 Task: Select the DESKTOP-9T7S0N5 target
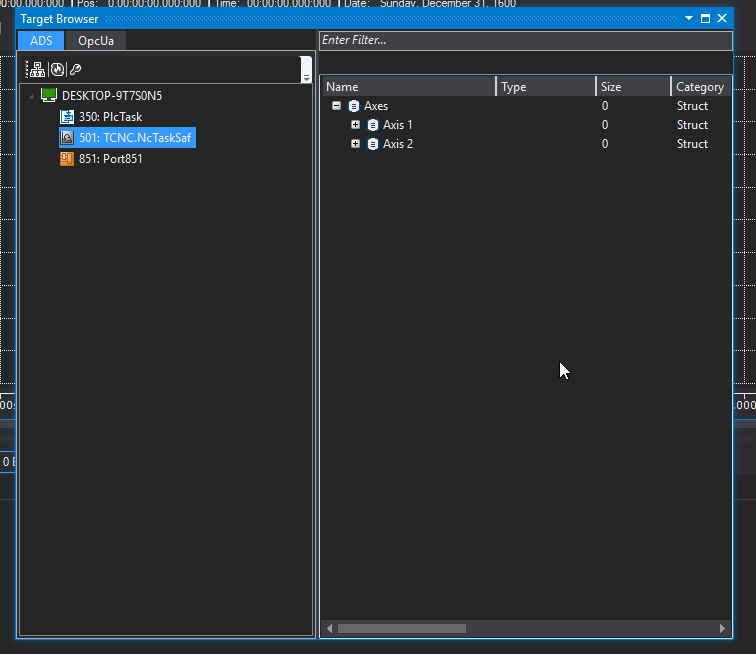click(112, 95)
